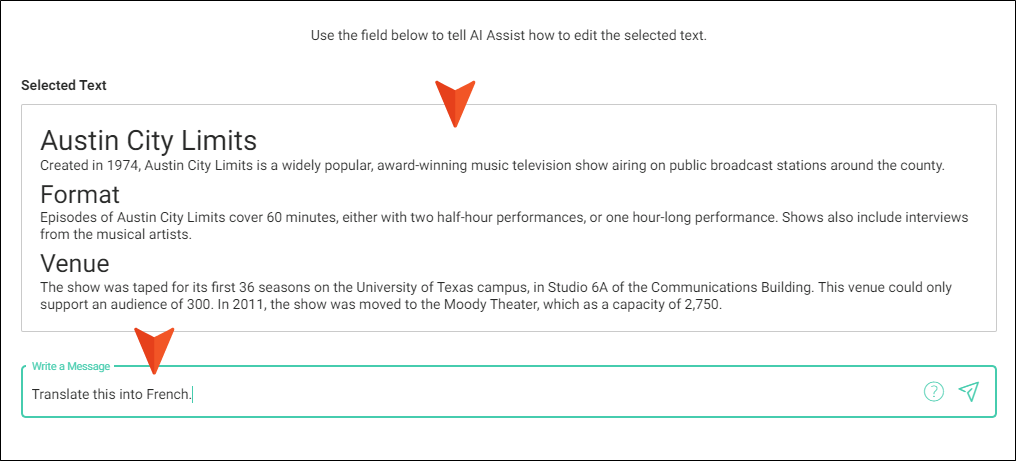The image size is (1016, 461).
Task: Click the Austin City Limits heading
Action: coord(148,140)
